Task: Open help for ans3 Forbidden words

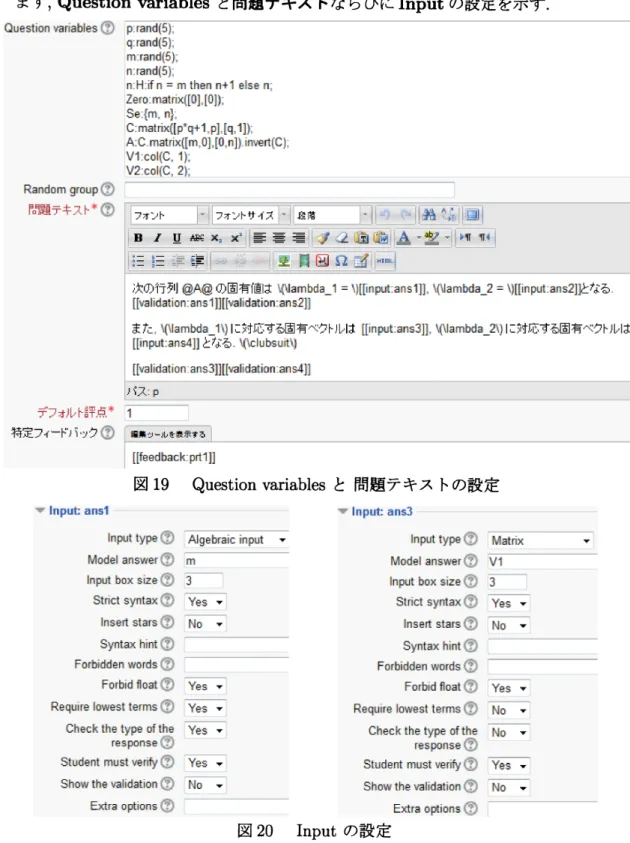Action: click(x=470, y=666)
